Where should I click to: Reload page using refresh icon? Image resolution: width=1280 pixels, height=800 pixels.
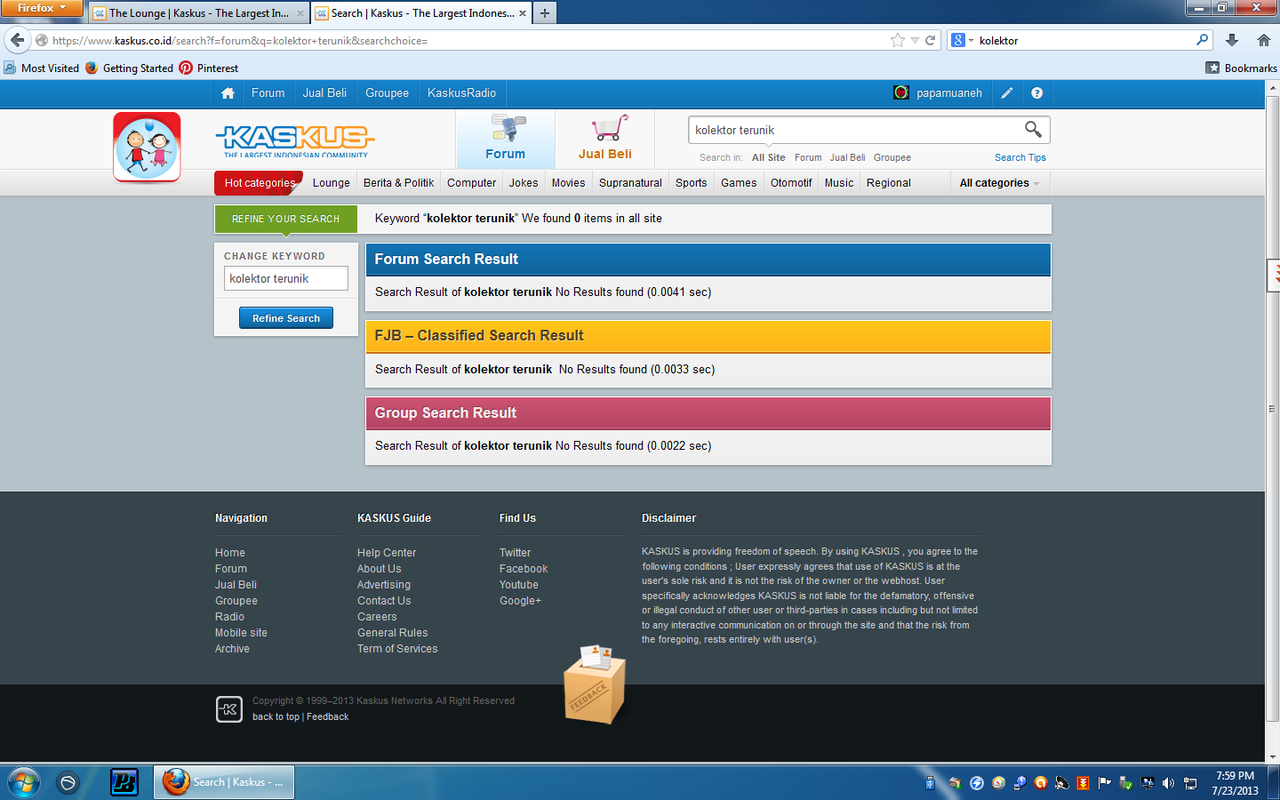pyautogui.click(x=930, y=41)
